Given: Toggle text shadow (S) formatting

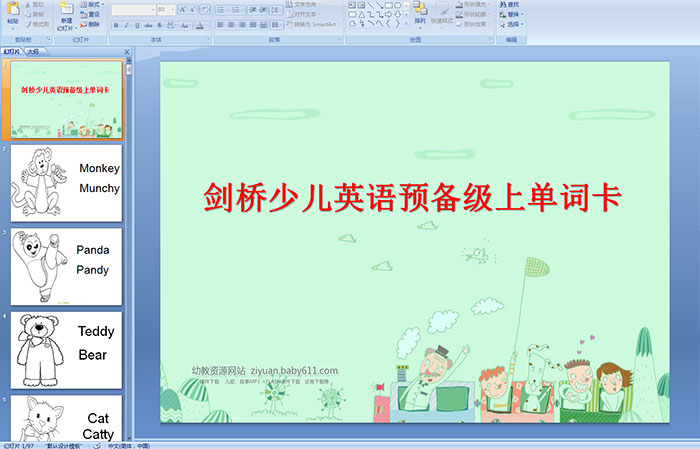Looking at the screenshot, I should 159,25.
